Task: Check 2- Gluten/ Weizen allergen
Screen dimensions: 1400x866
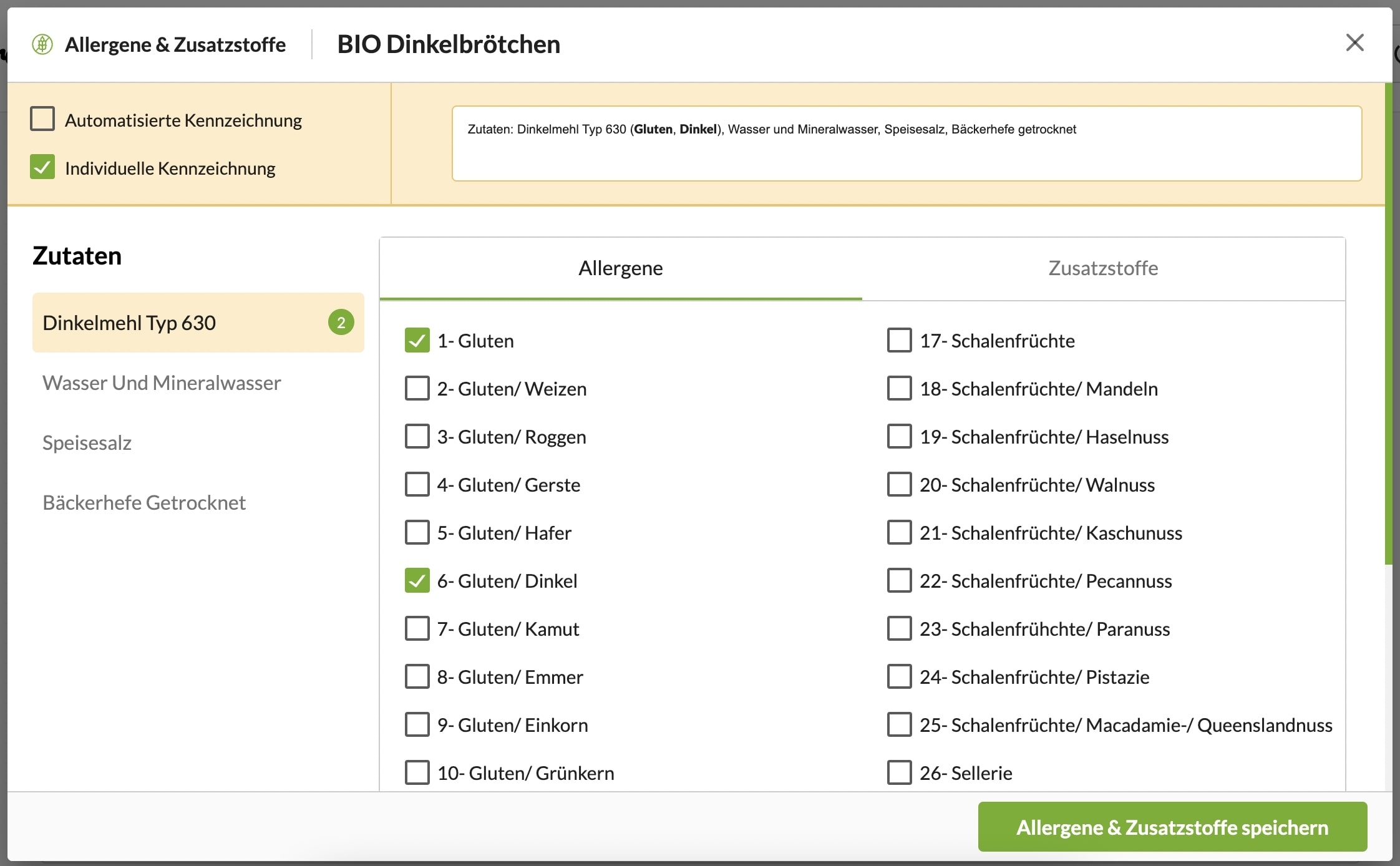Action: (x=417, y=389)
